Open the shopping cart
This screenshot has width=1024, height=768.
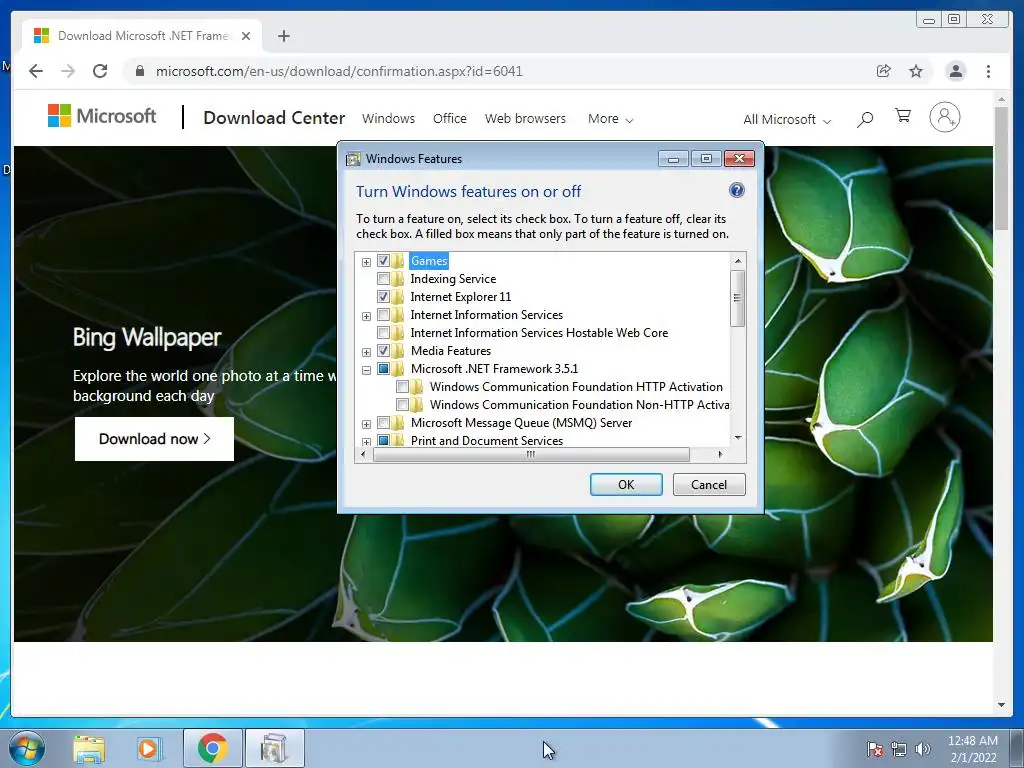[x=903, y=116]
